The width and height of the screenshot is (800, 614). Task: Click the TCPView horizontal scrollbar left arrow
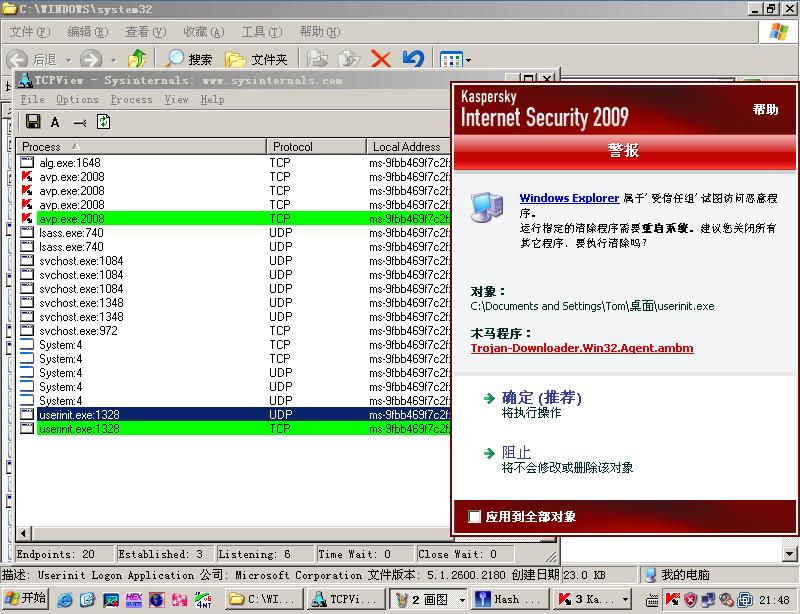pyautogui.click(x=23, y=534)
